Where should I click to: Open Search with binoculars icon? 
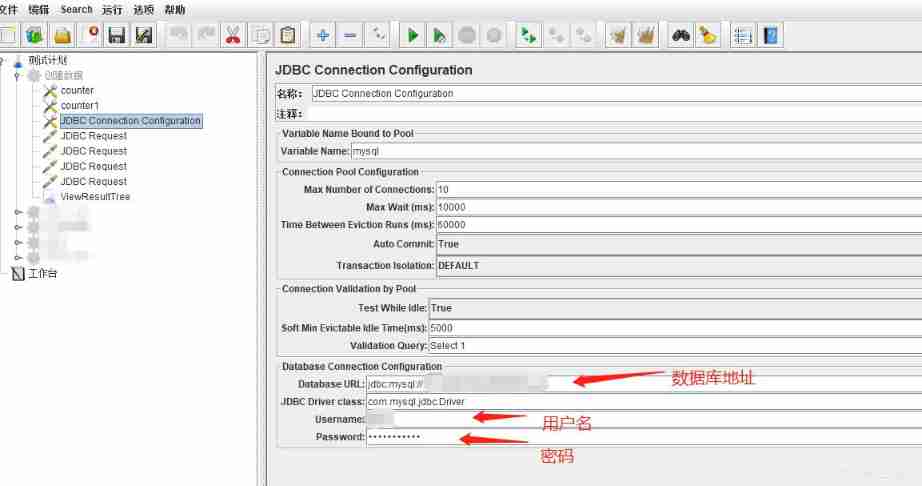(680, 35)
